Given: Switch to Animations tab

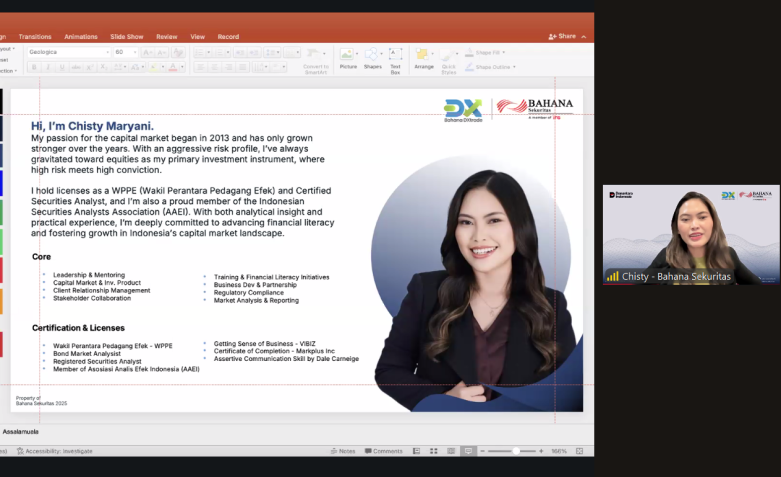Looking at the screenshot, I should pyautogui.click(x=81, y=37).
